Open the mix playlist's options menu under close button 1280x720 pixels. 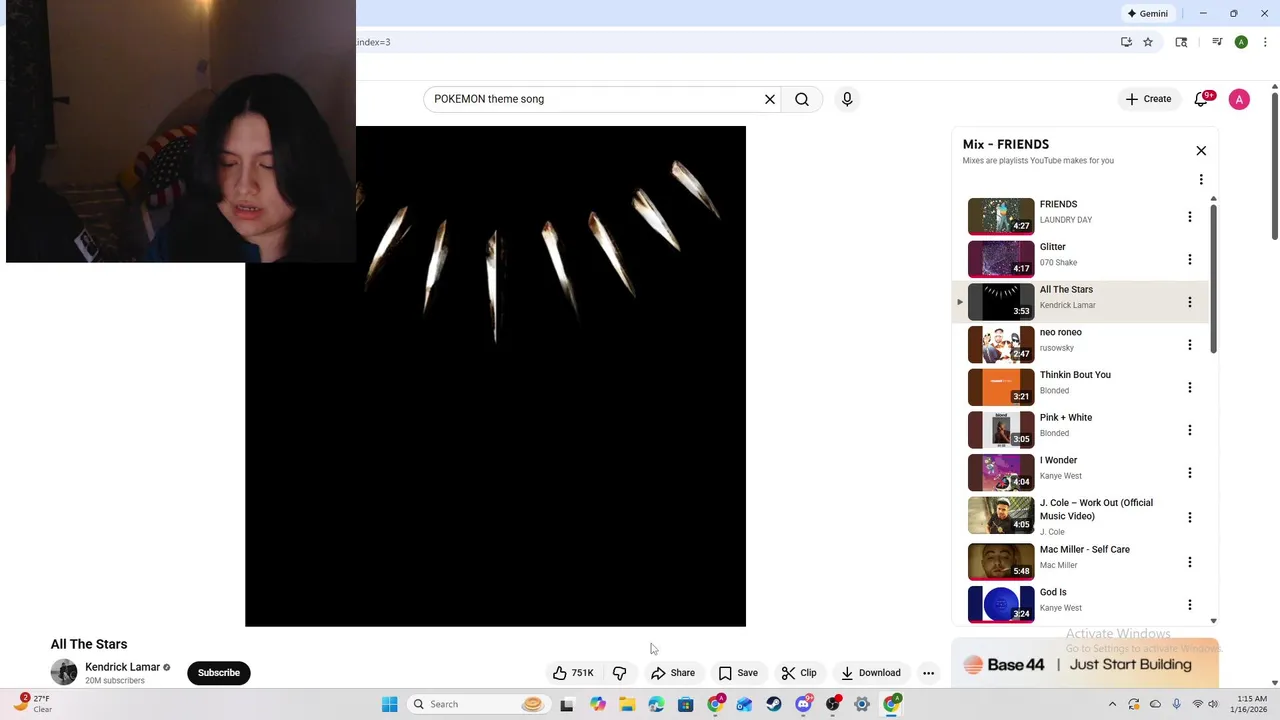click(x=1201, y=180)
